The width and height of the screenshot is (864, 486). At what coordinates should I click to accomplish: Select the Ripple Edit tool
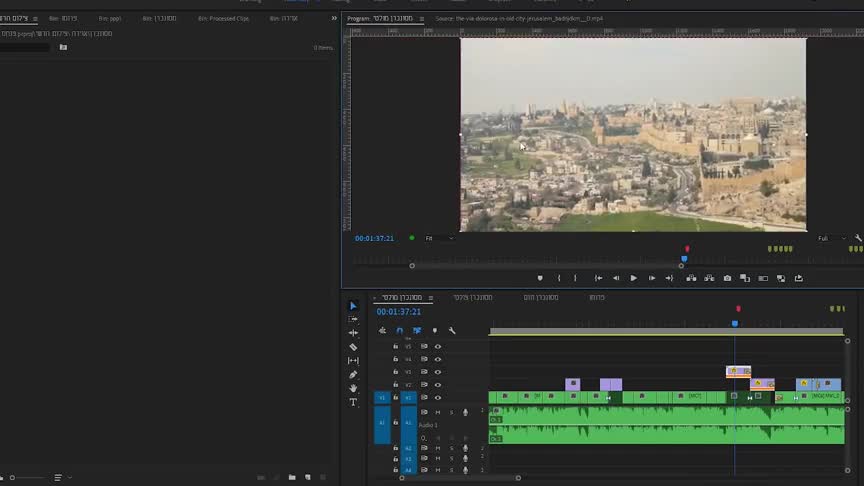(x=353, y=333)
